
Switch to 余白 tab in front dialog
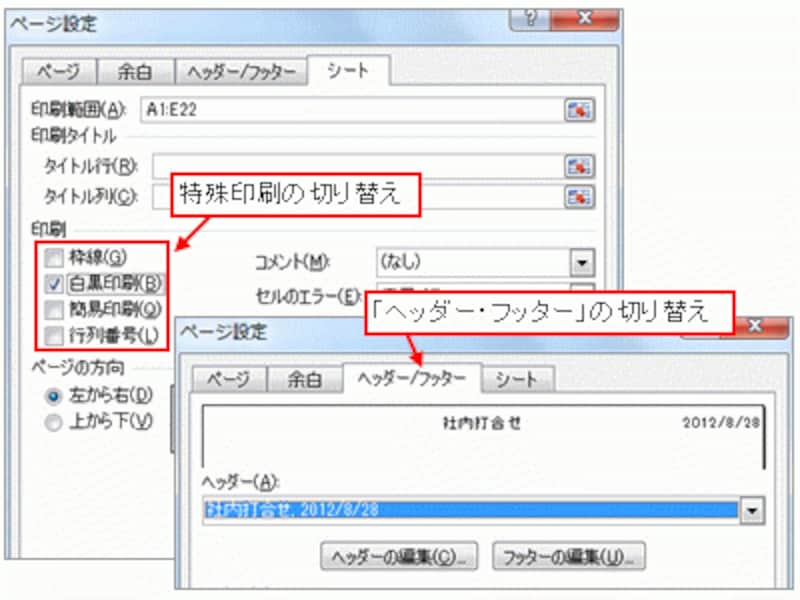tap(305, 379)
